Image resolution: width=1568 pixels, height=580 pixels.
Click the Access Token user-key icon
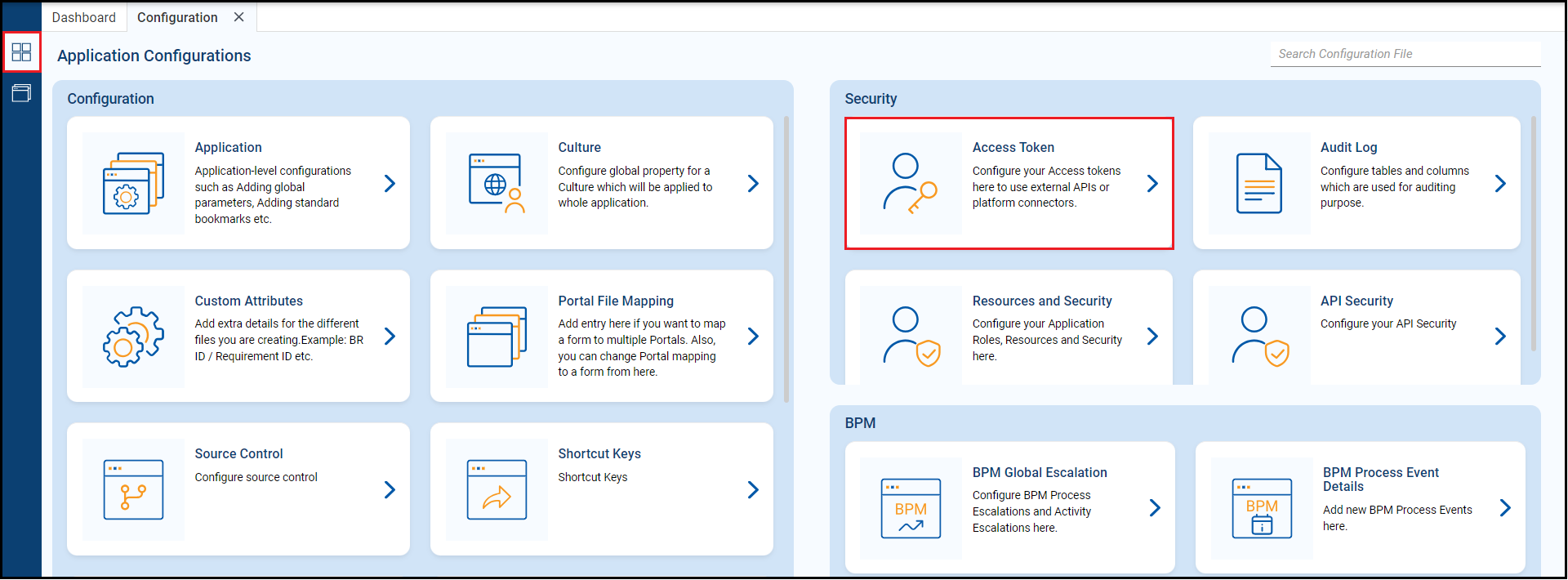click(x=910, y=183)
